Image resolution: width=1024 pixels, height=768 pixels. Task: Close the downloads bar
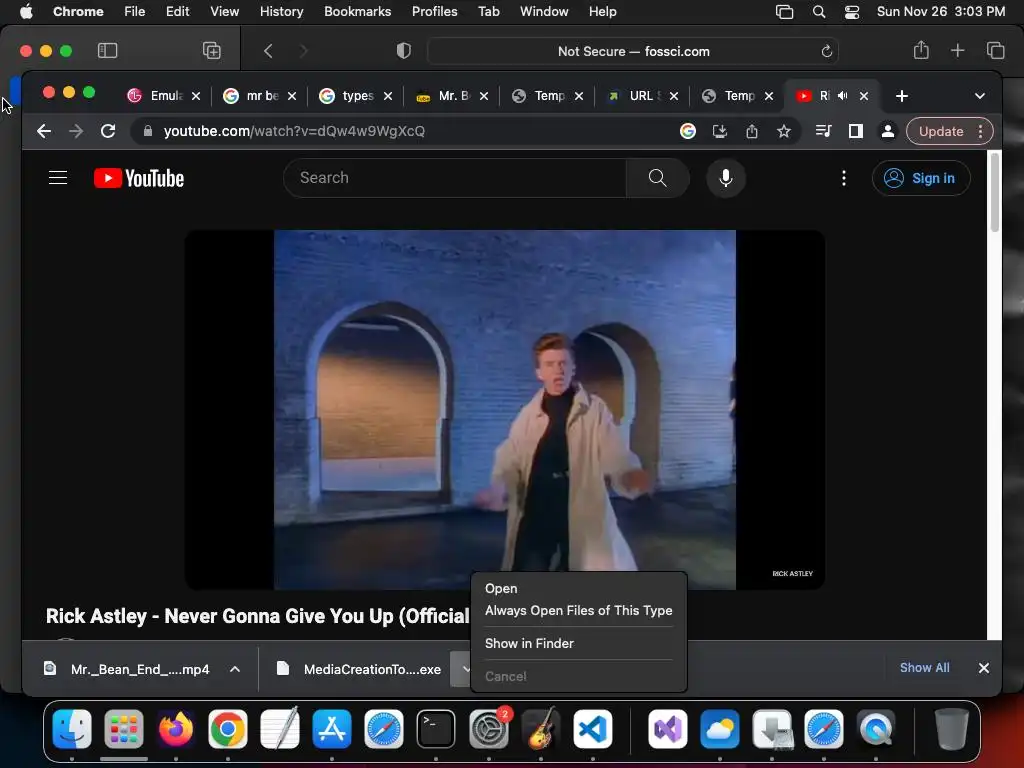[984, 667]
